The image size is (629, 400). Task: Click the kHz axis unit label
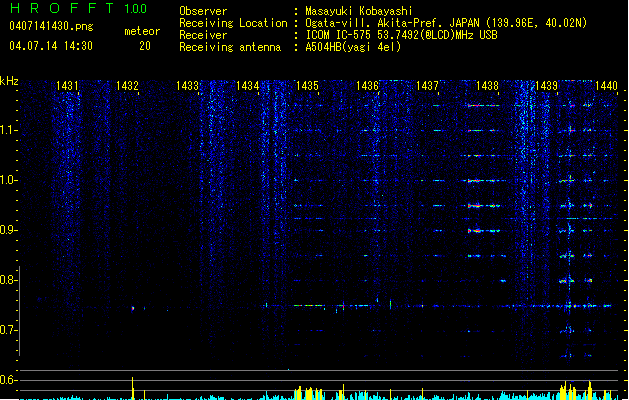tap(9, 81)
